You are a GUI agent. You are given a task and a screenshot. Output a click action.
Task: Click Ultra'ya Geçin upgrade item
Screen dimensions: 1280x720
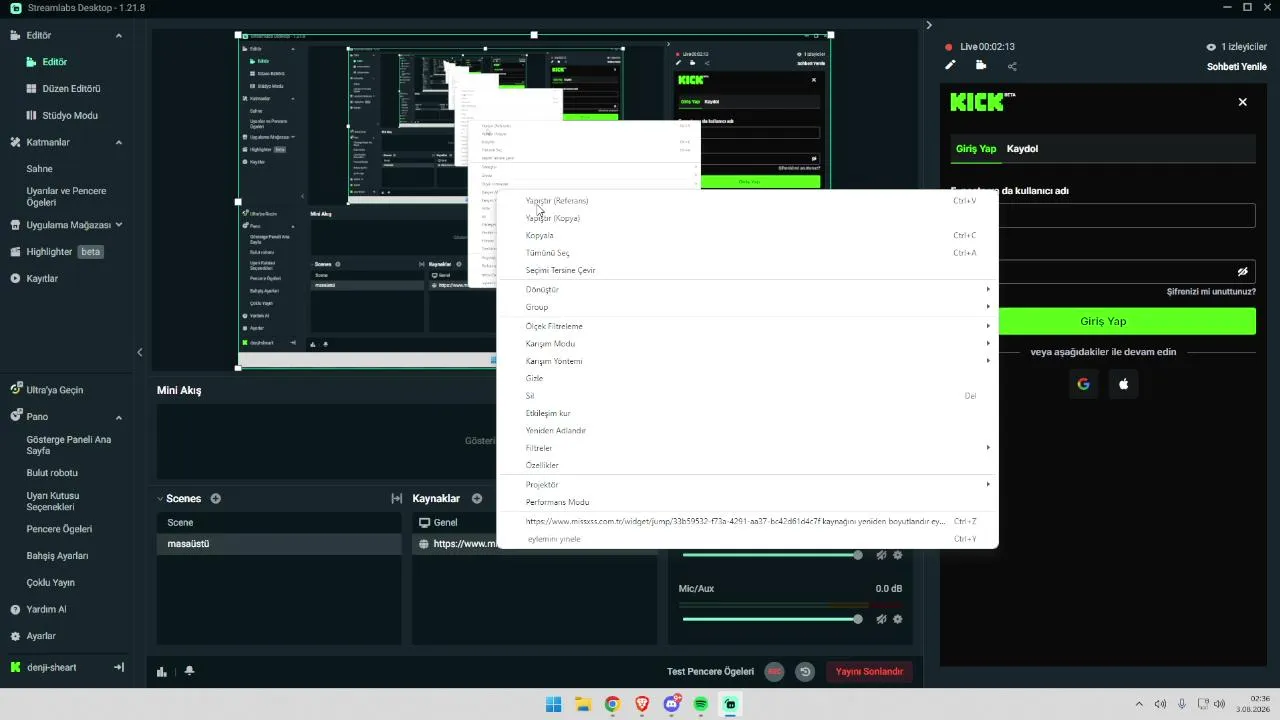point(55,390)
